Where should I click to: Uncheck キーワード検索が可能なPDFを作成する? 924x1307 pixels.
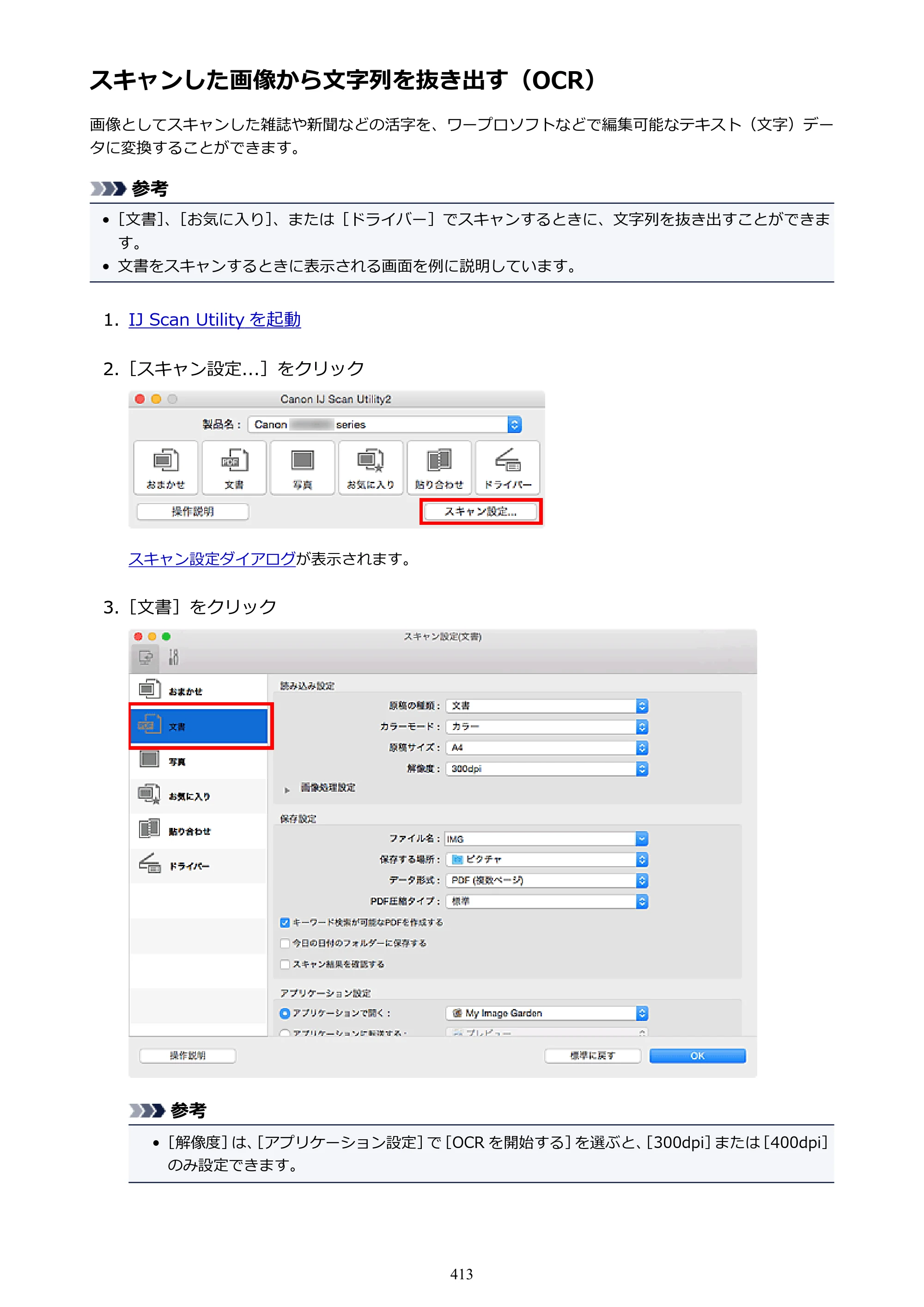pos(285,922)
